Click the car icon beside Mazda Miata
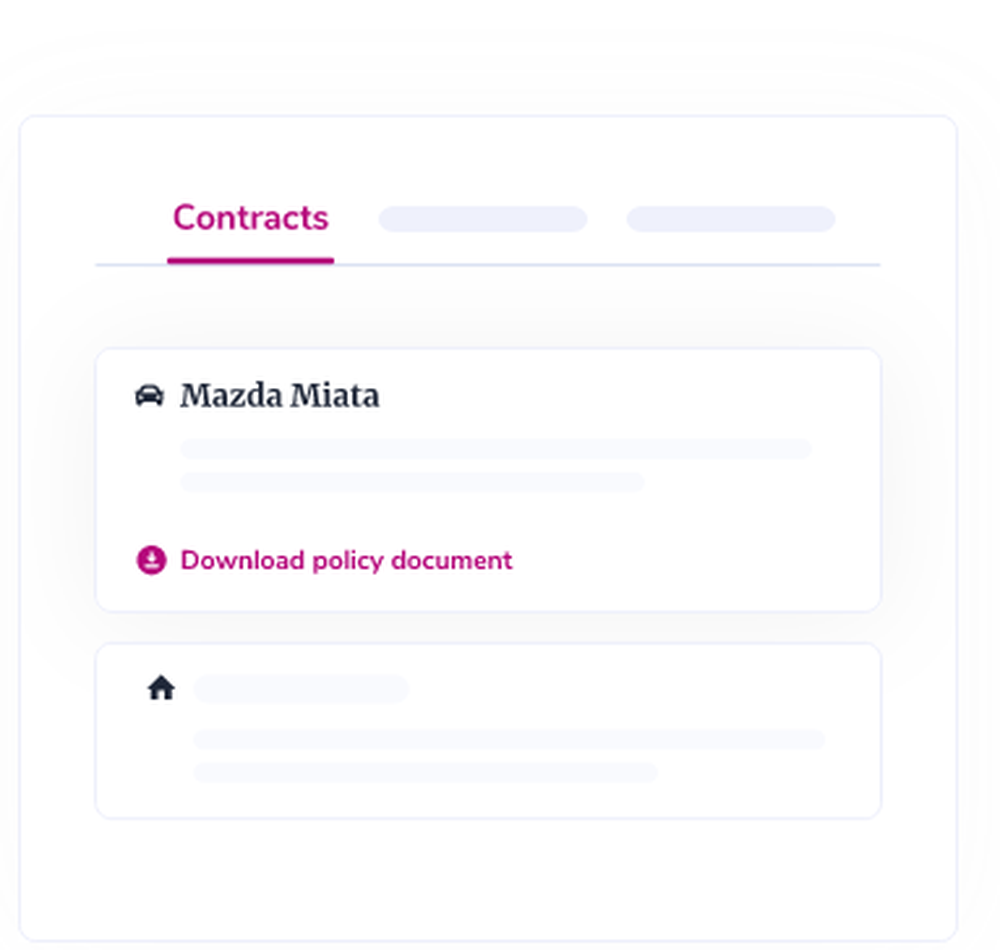 click(x=149, y=396)
